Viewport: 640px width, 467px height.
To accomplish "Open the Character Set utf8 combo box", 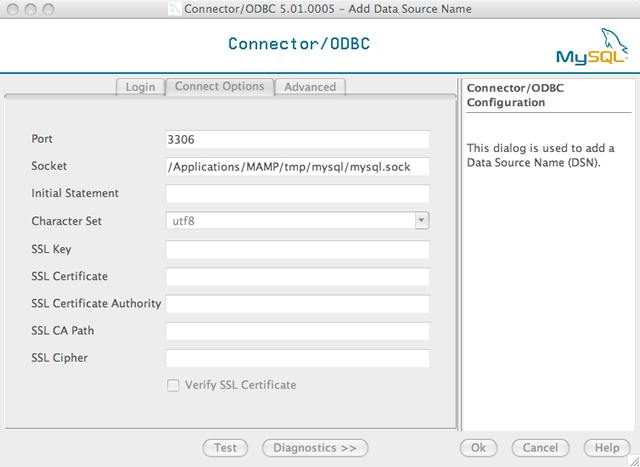I will coord(298,220).
